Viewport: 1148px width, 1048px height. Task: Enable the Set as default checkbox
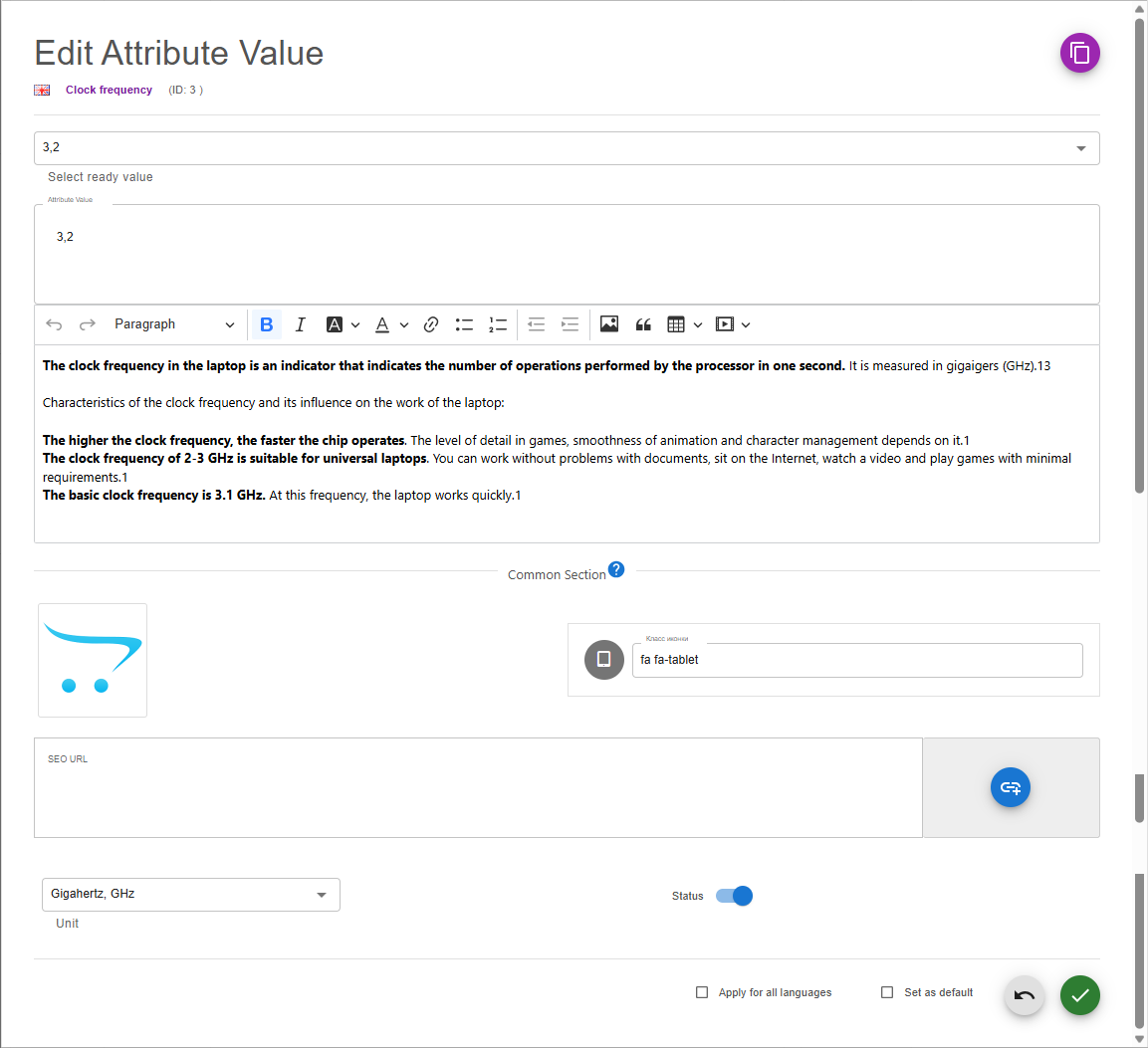pos(887,992)
